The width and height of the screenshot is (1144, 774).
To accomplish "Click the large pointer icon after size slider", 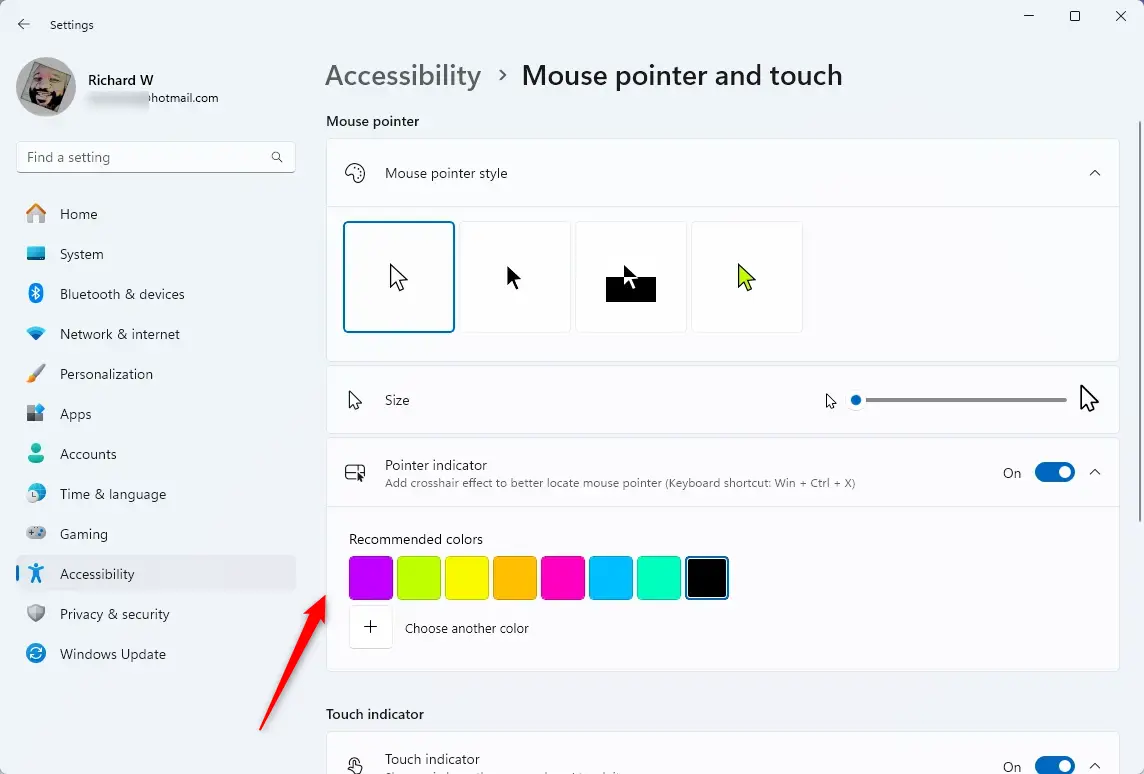I will pos(1089,398).
